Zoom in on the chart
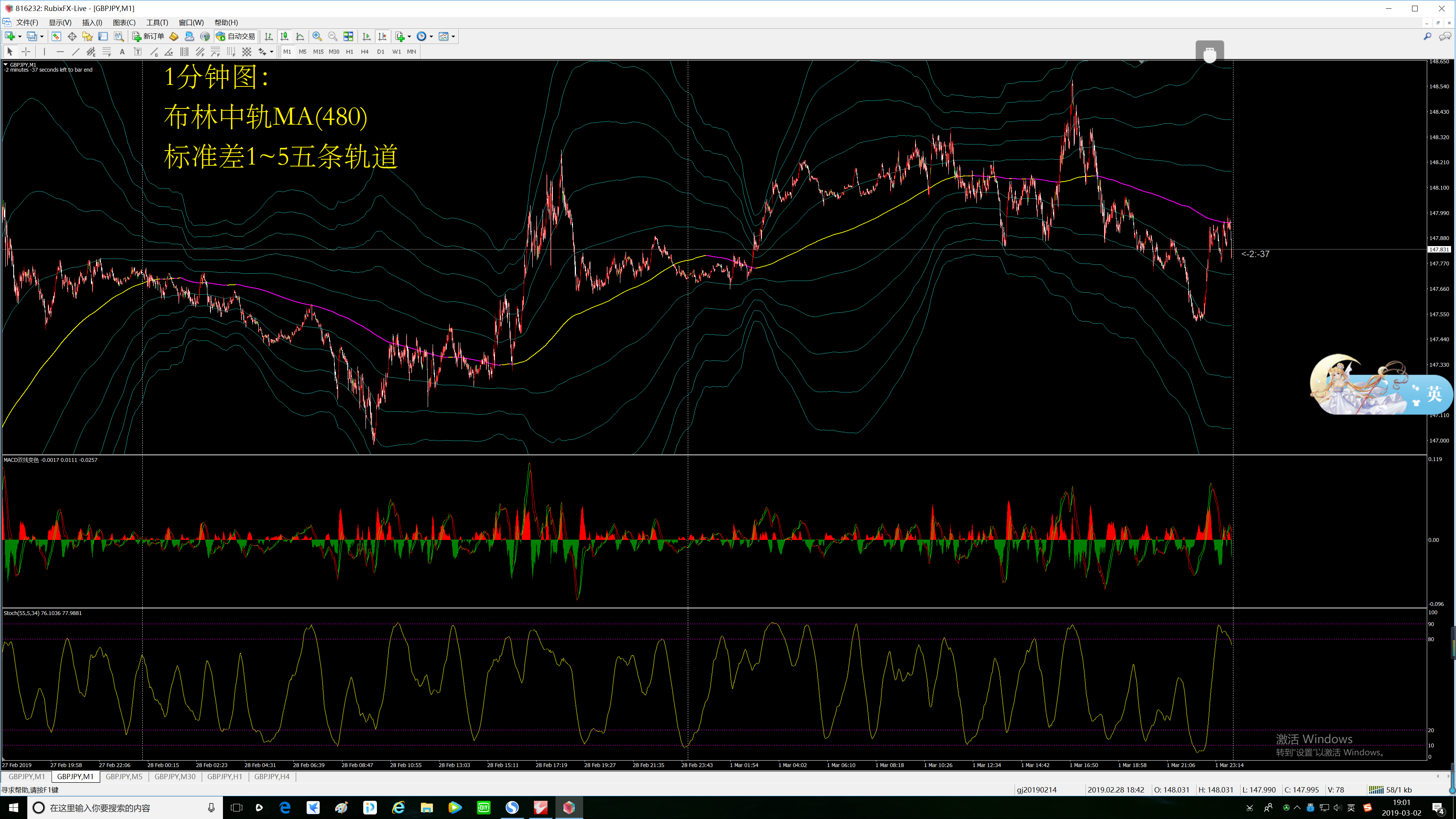 click(x=317, y=36)
